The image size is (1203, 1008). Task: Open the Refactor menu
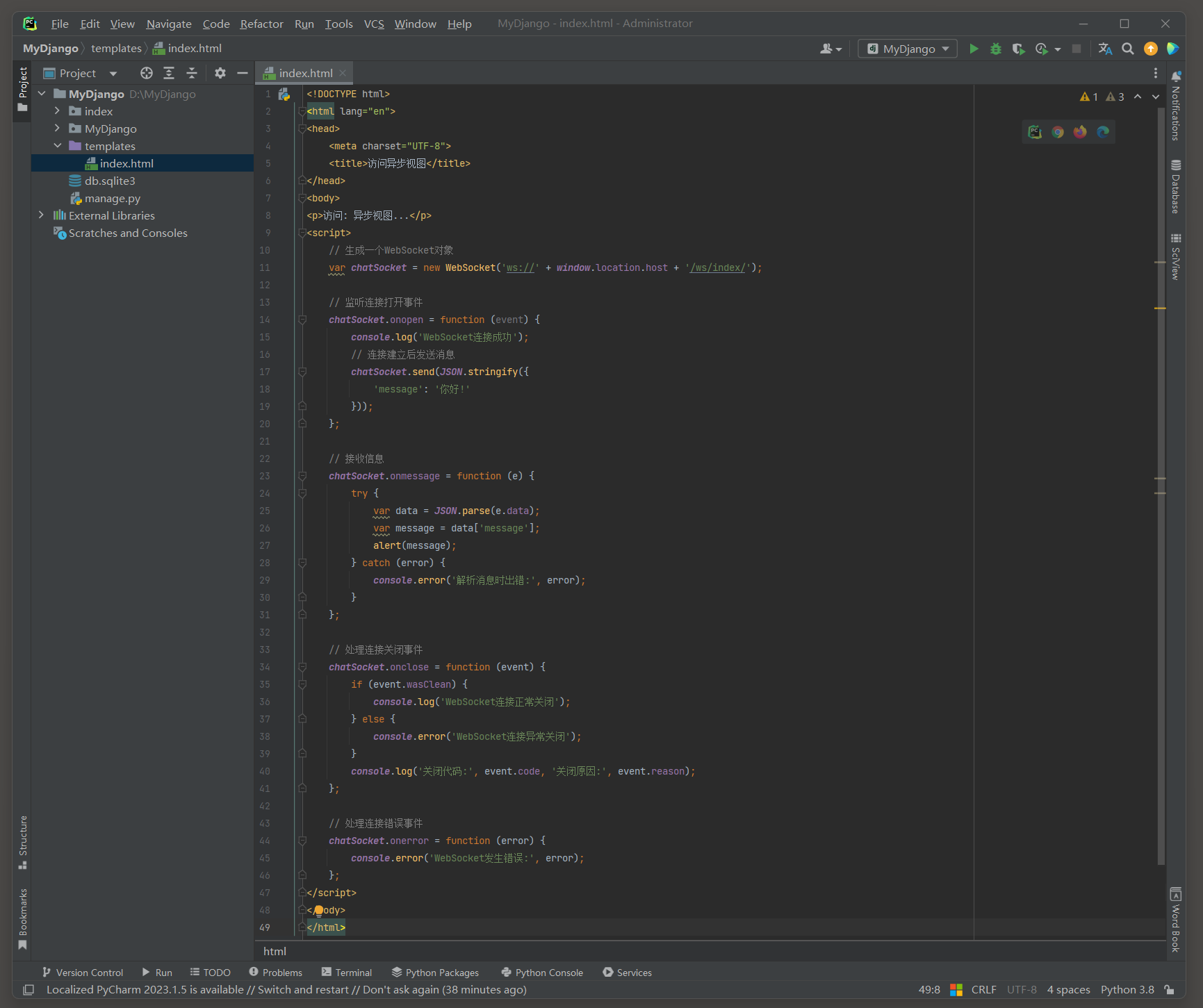tap(262, 24)
